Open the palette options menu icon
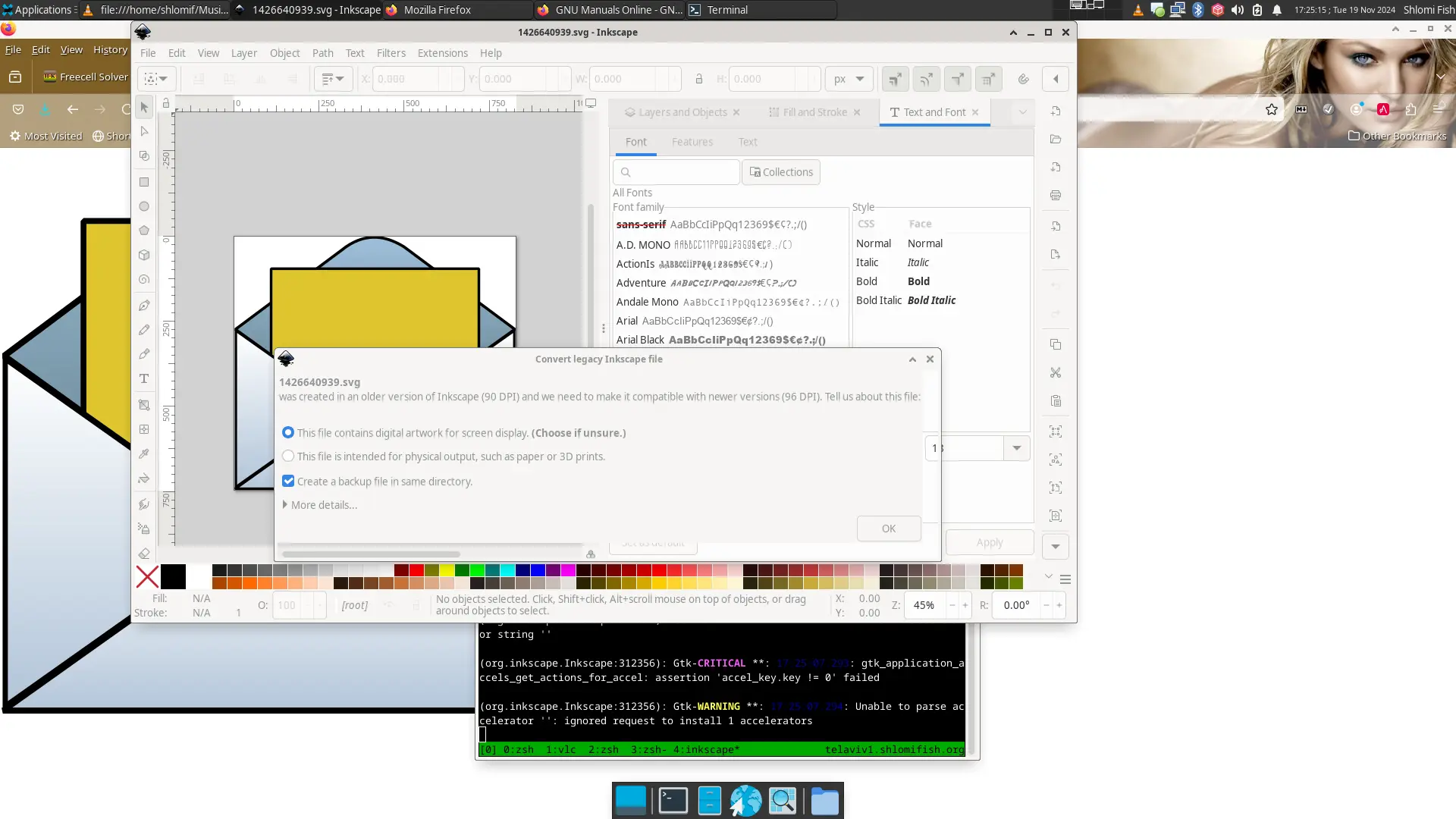Screen dimensions: 1456x819 tap(1065, 579)
